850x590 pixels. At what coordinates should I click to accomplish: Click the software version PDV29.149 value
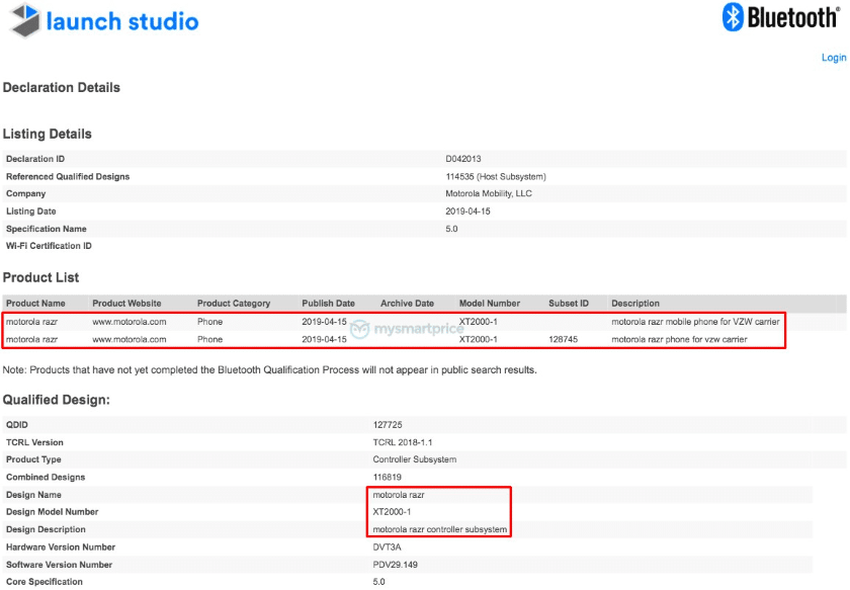point(396,565)
